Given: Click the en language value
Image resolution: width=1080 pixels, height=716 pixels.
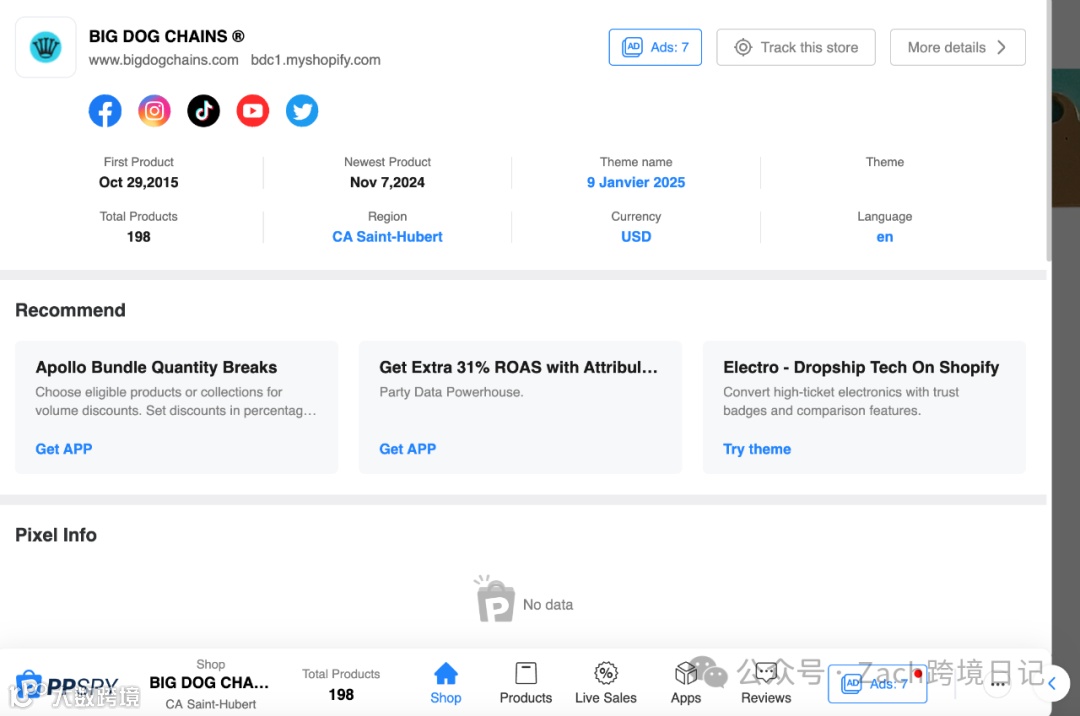Looking at the screenshot, I should tap(884, 237).
